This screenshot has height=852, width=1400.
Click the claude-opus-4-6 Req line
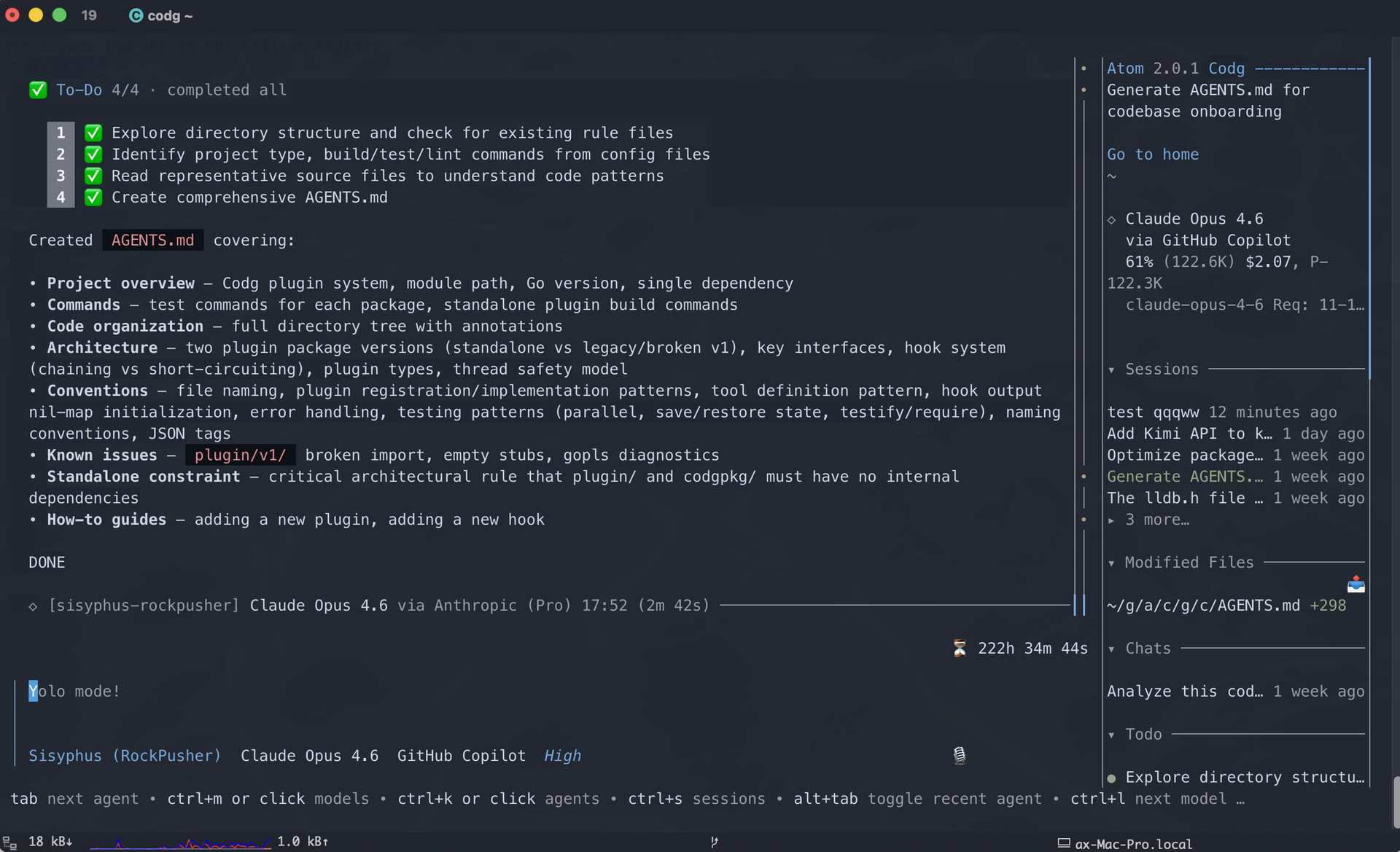(1245, 305)
